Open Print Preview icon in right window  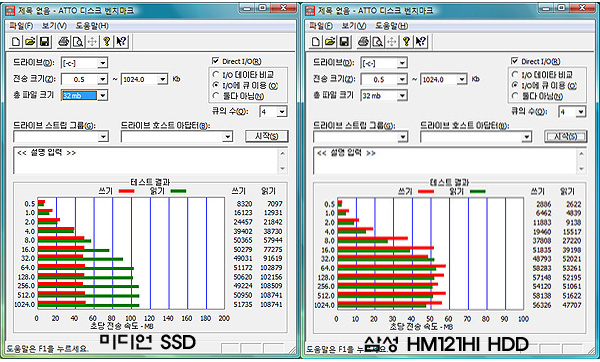[378, 41]
